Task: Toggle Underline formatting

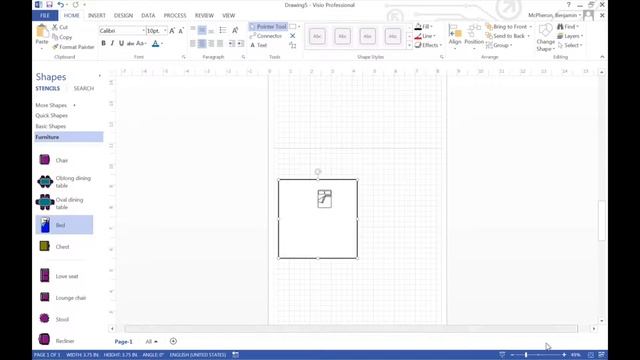Action: pos(121,43)
